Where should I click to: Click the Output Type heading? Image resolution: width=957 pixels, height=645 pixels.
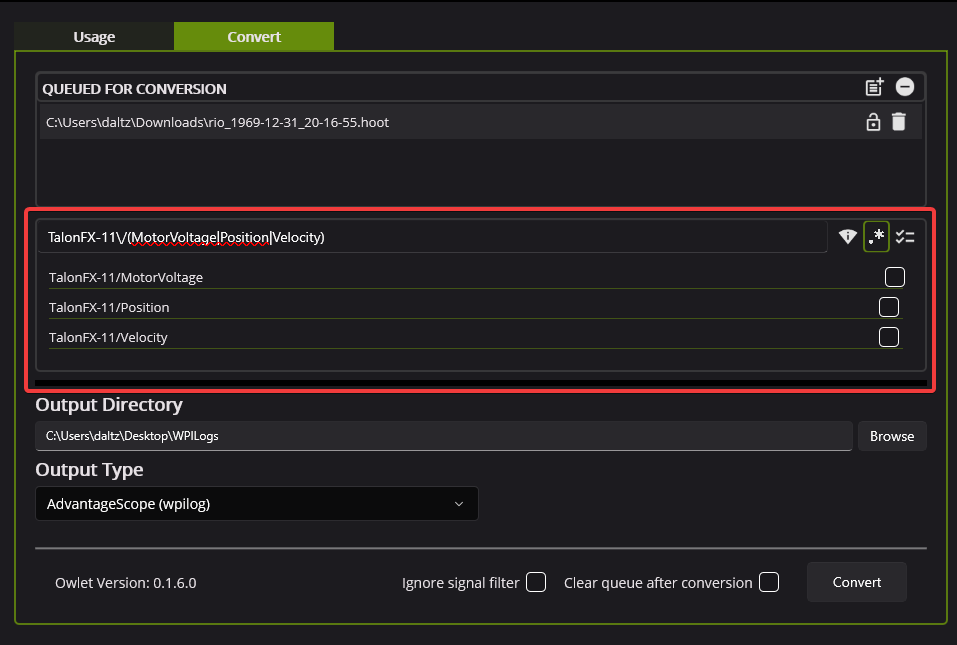coord(89,470)
